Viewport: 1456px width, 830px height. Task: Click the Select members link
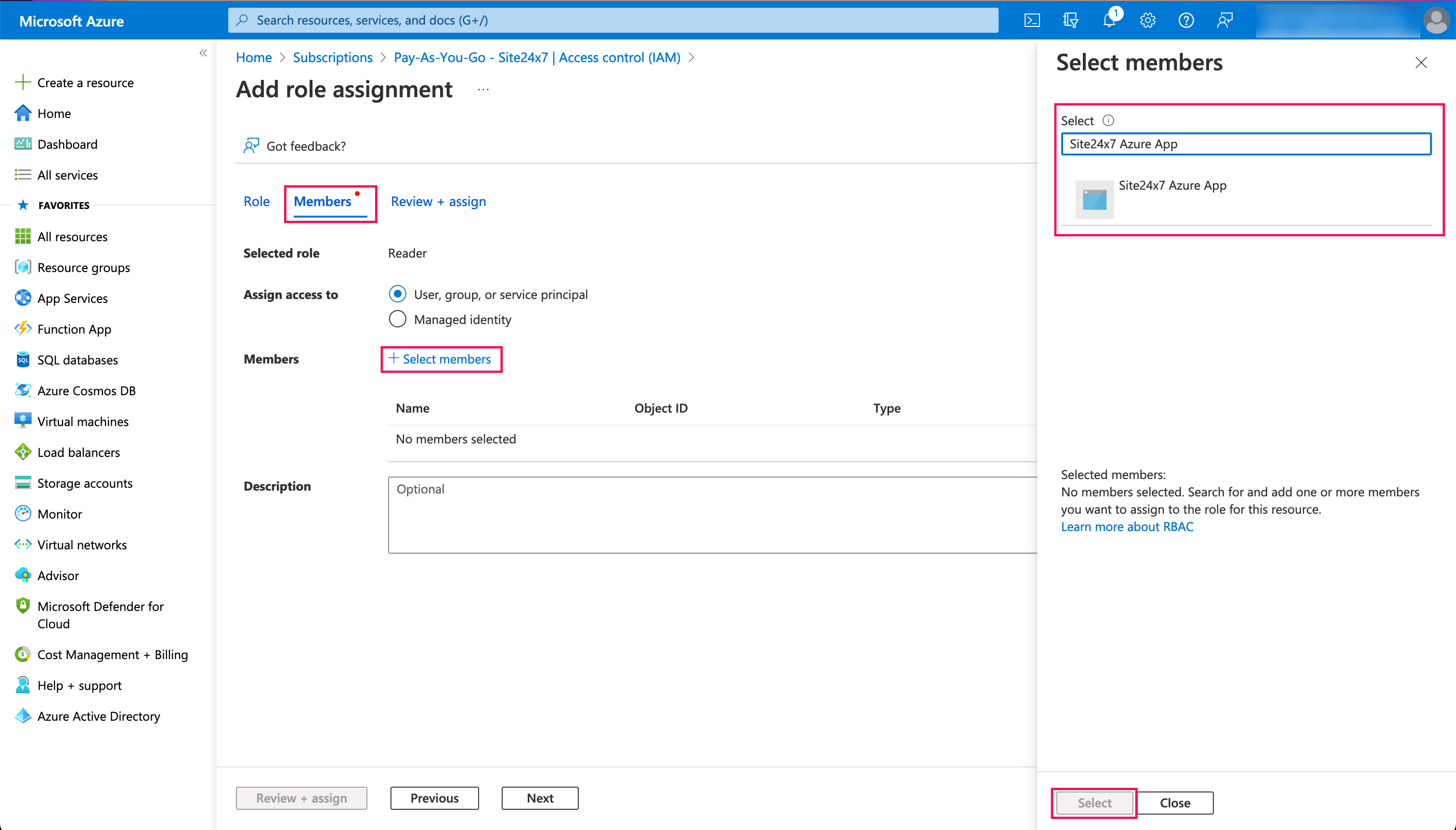click(441, 359)
